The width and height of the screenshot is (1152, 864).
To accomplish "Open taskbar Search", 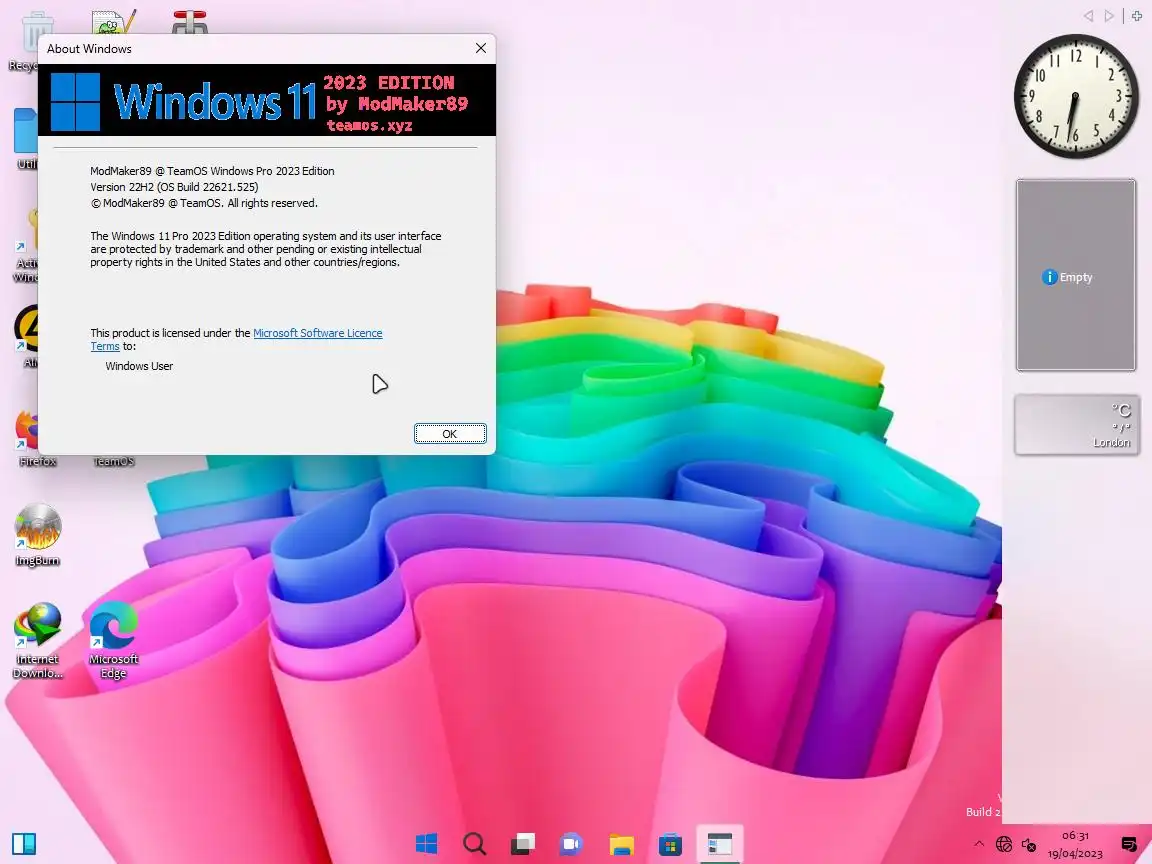I will click(475, 843).
